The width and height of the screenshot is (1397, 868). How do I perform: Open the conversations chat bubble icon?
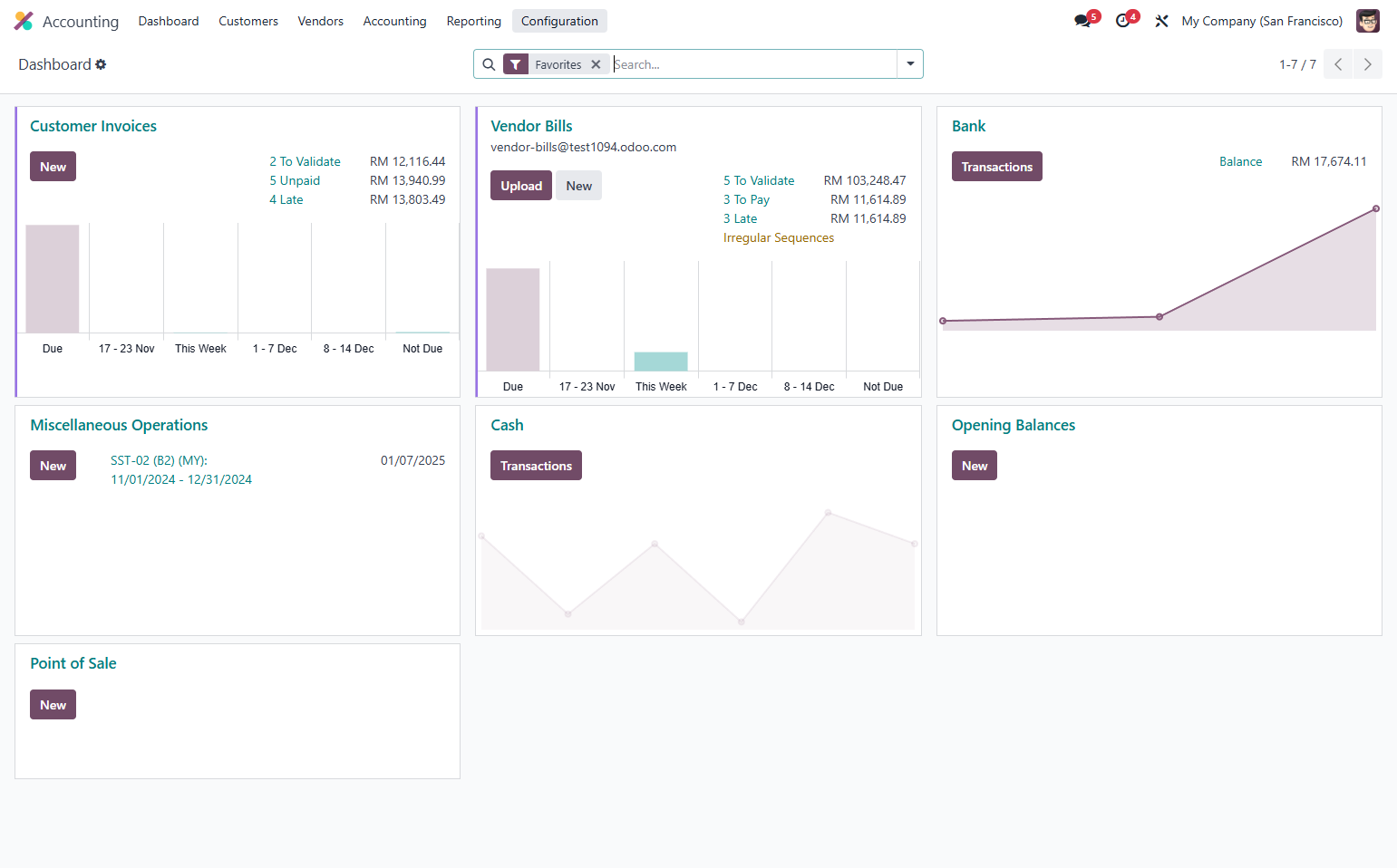point(1082,21)
